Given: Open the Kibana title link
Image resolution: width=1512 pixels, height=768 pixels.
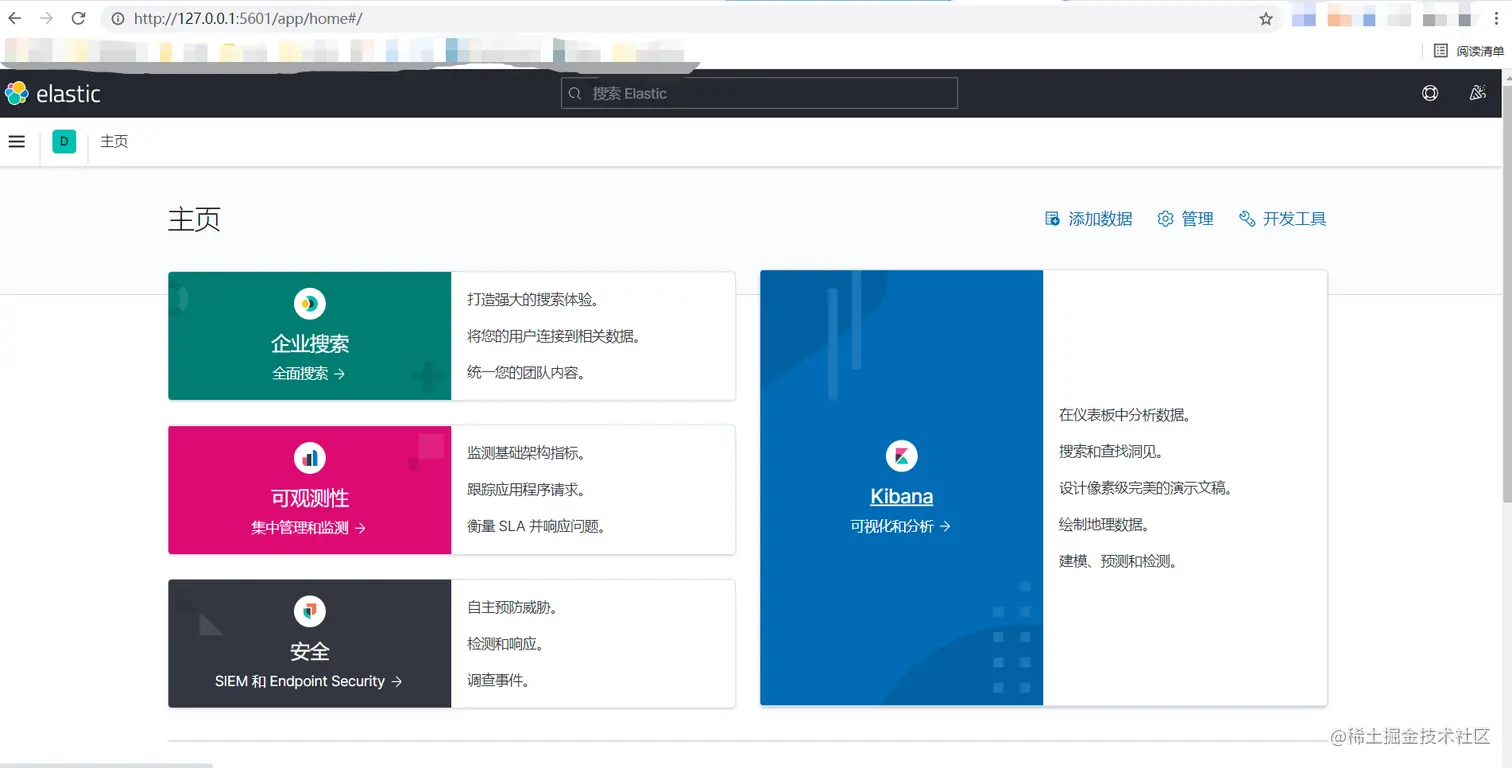Looking at the screenshot, I should click(x=902, y=496).
